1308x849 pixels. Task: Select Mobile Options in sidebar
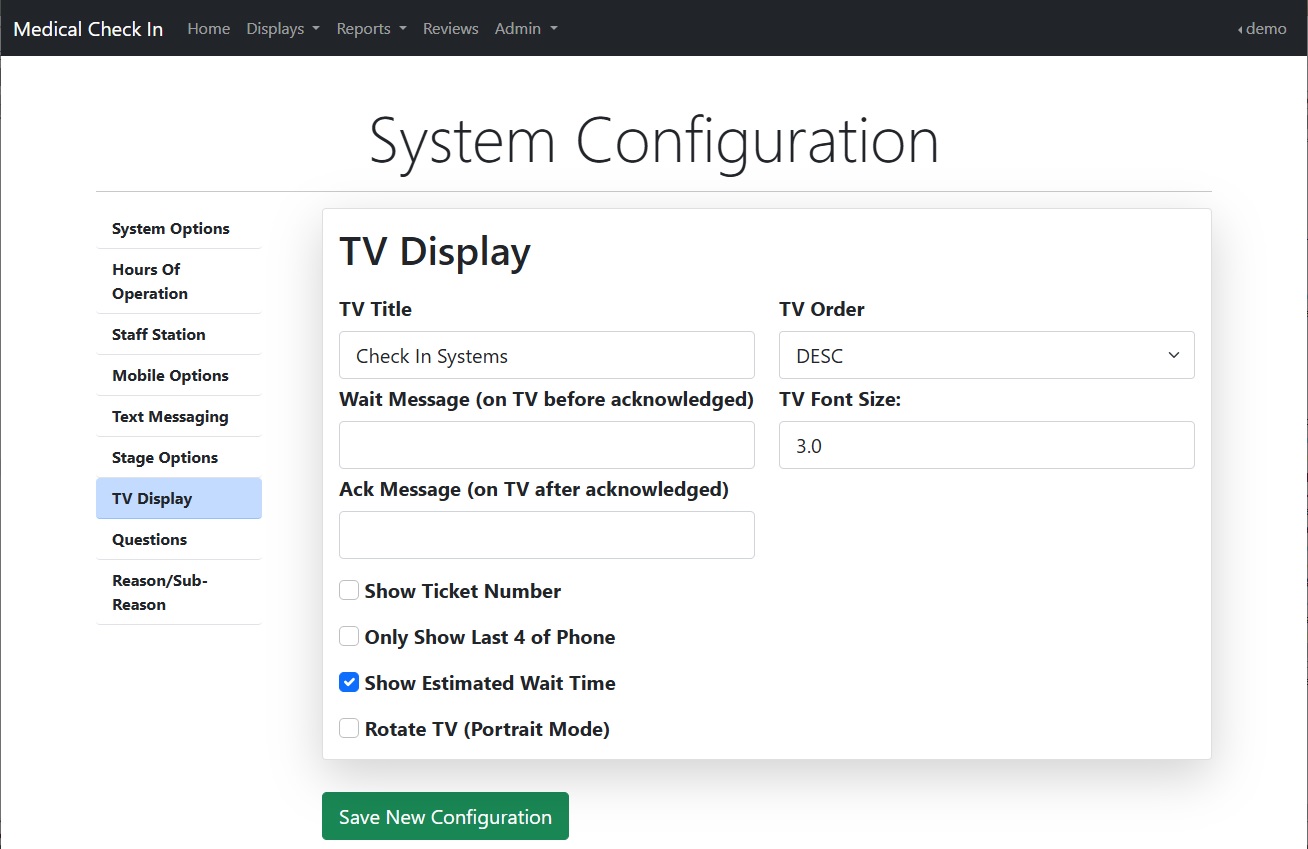pos(179,375)
